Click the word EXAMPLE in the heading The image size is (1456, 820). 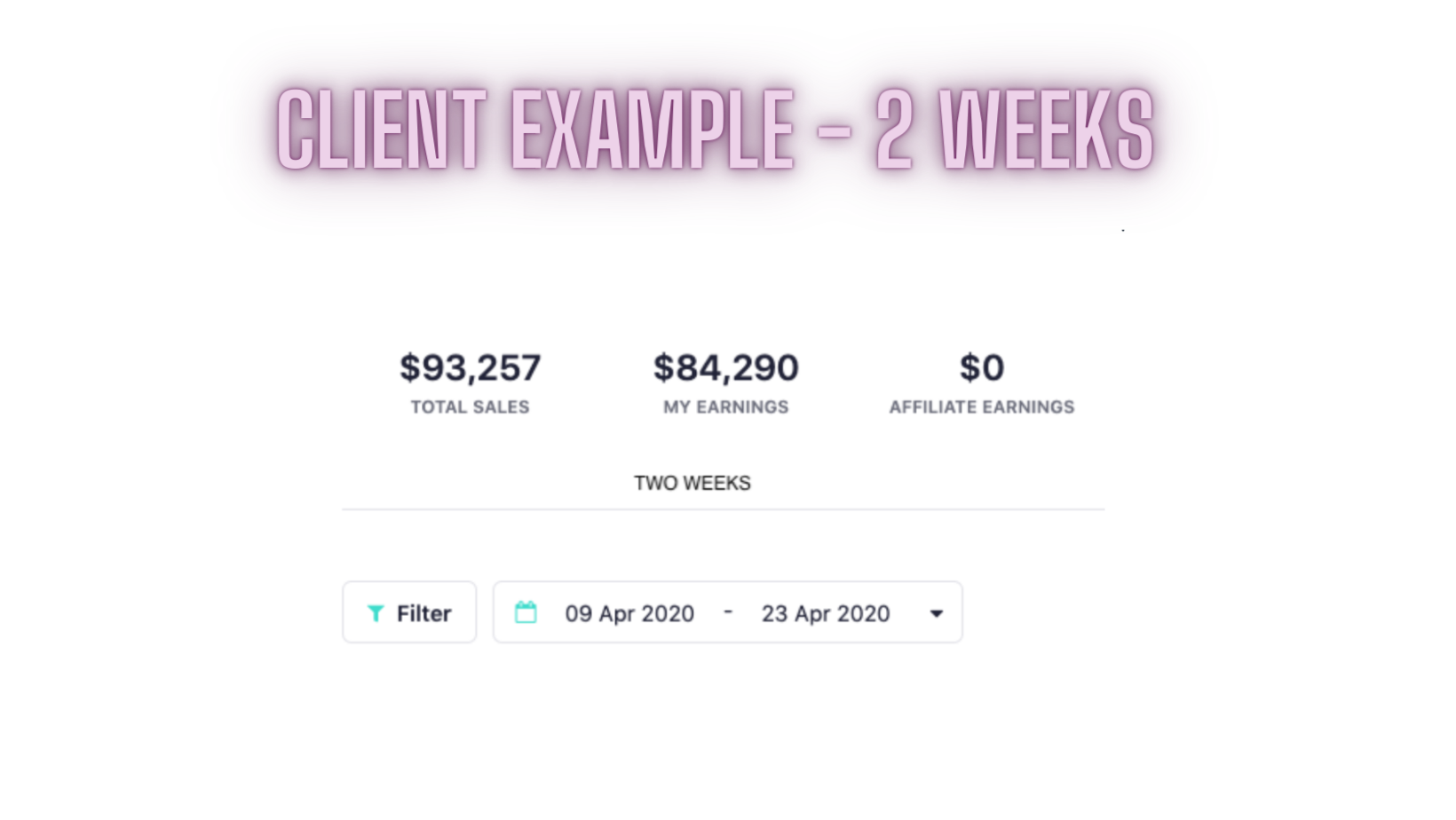click(x=653, y=130)
